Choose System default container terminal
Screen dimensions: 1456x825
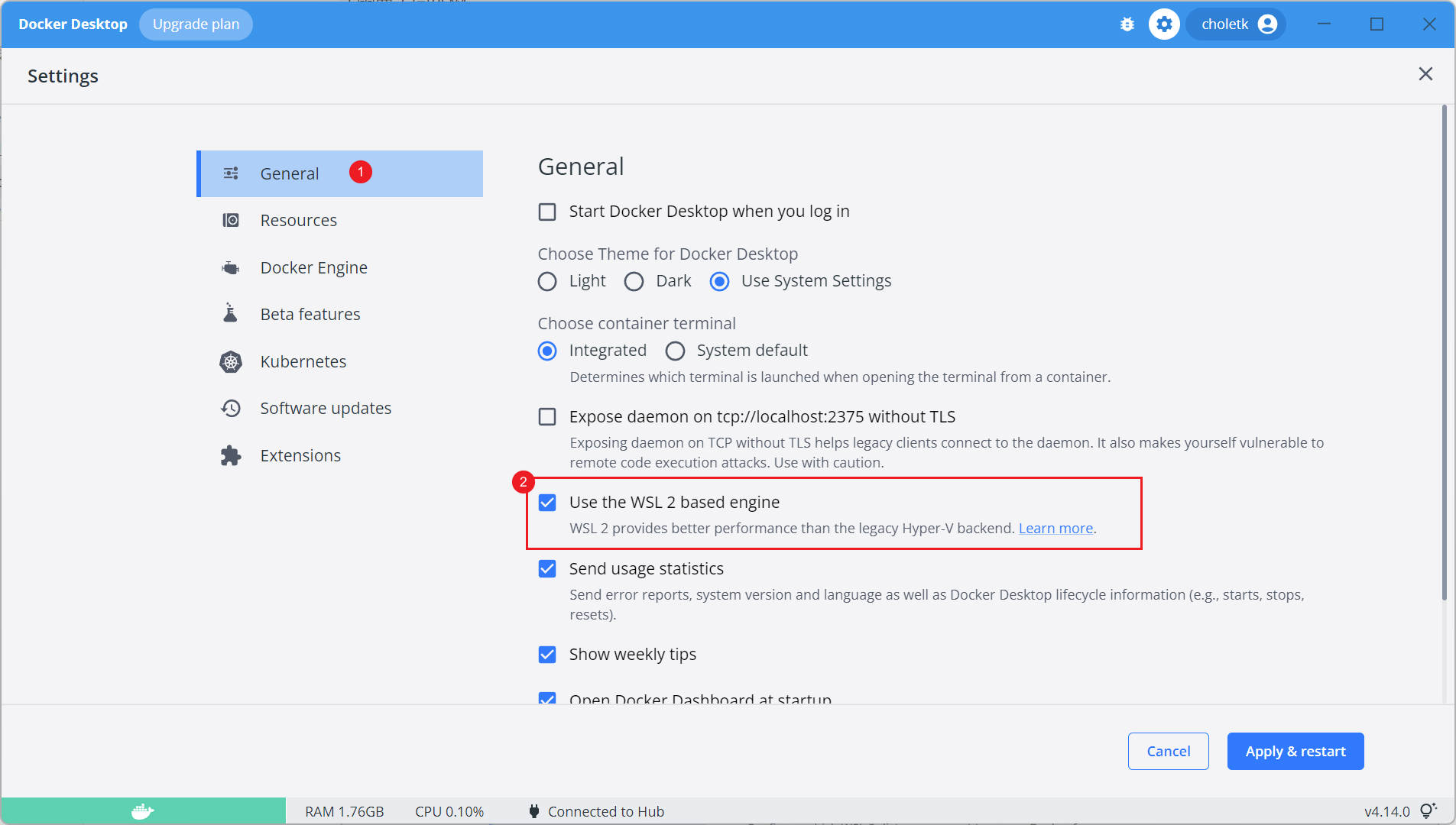[x=675, y=351]
